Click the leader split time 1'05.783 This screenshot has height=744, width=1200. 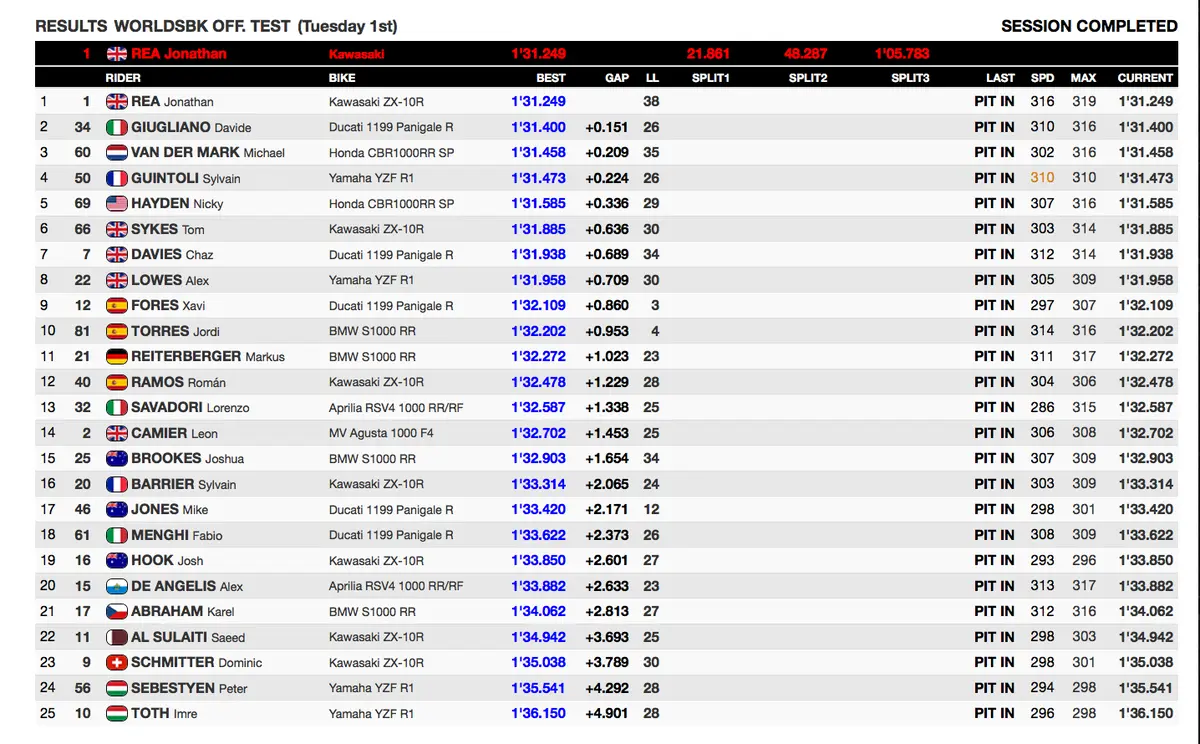(902, 54)
